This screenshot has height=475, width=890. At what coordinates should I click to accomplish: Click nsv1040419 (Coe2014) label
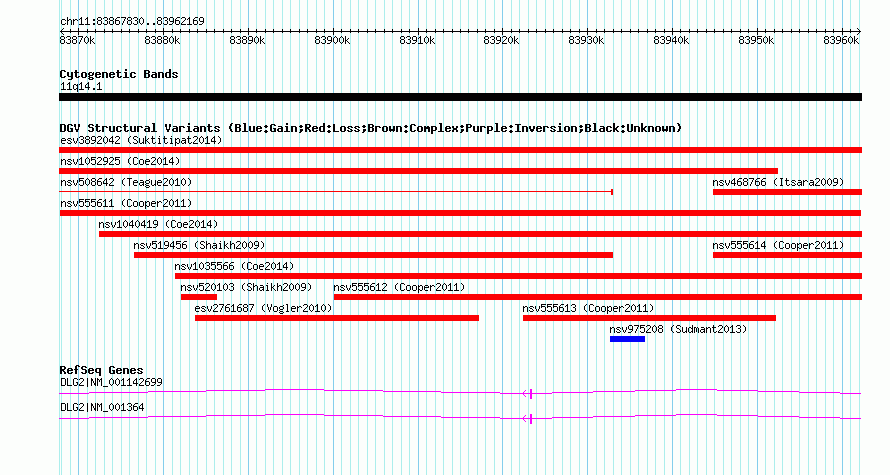coord(158,224)
